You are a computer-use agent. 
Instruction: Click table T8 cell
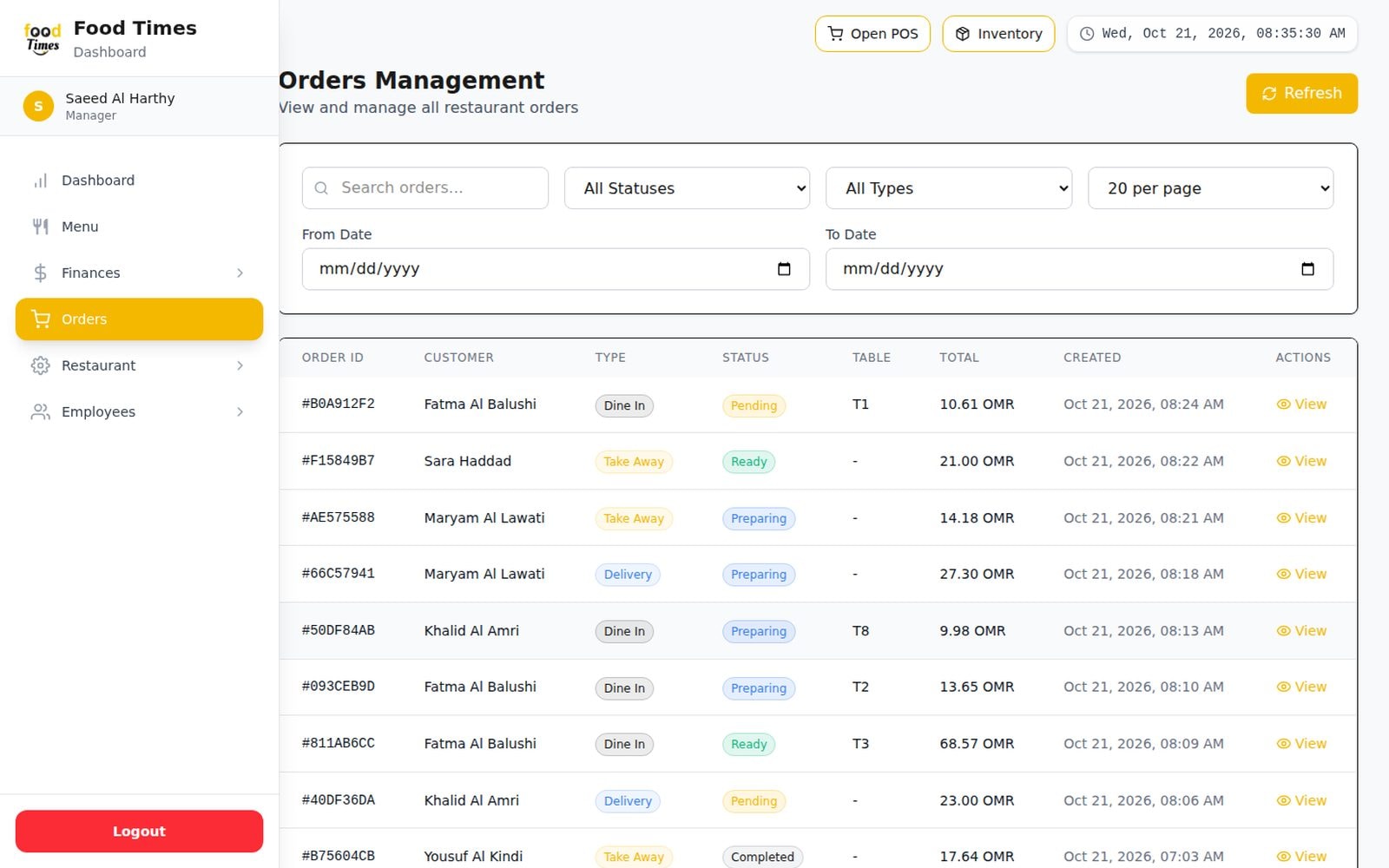tap(860, 631)
